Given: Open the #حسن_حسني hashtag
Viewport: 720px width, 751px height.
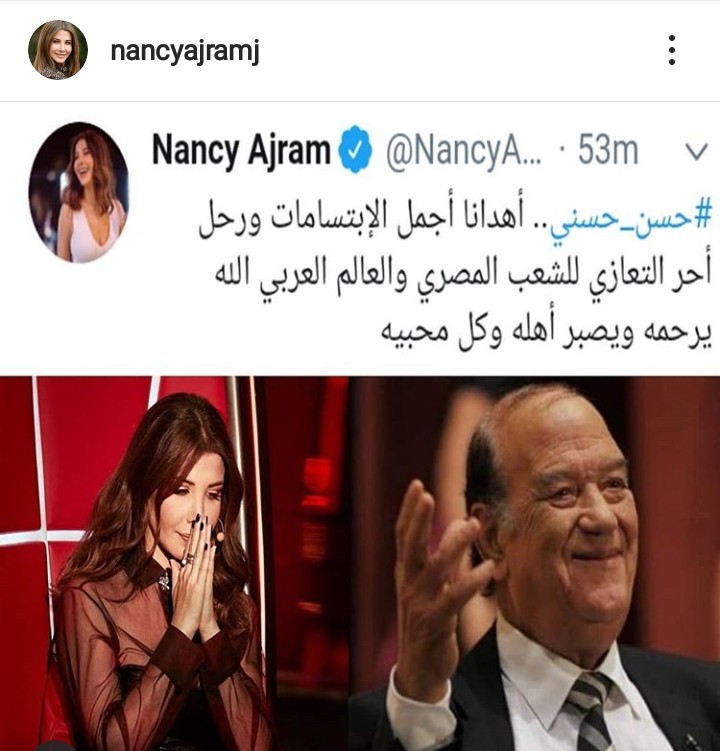Looking at the screenshot, I should [631, 223].
